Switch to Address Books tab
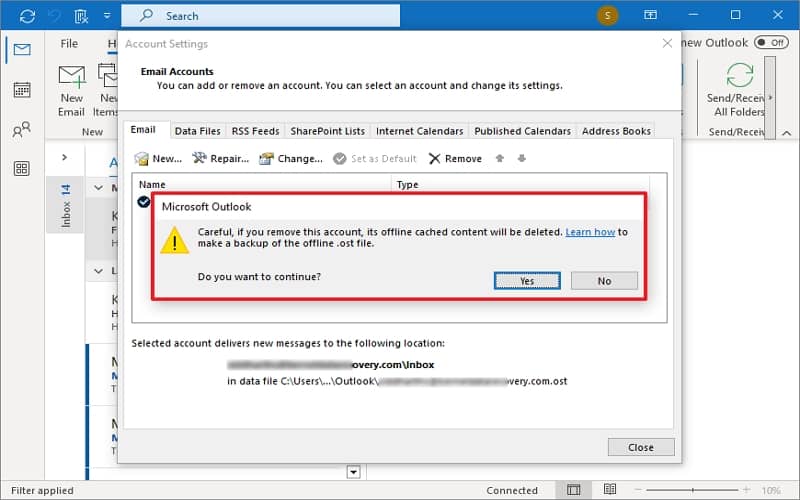 point(616,131)
